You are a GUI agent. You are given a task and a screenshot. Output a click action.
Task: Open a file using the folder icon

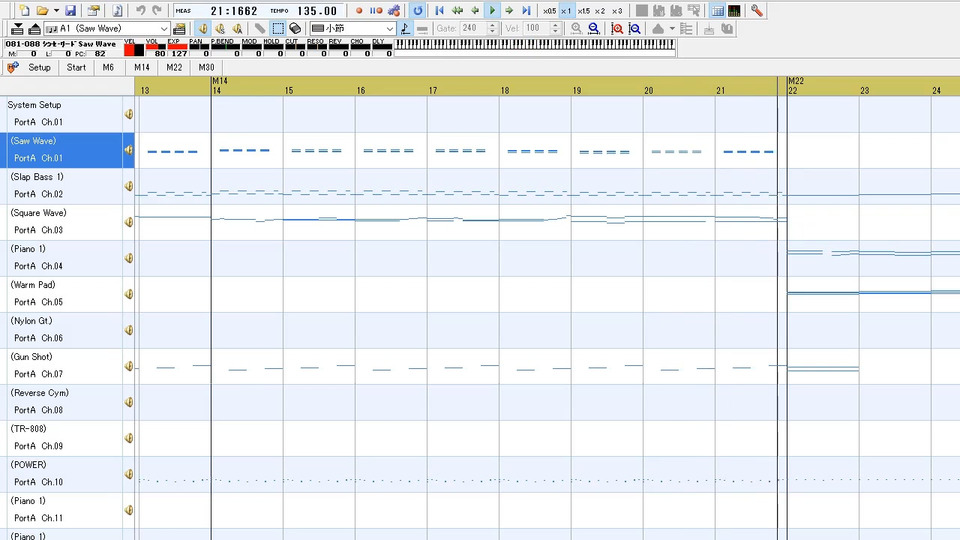click(42, 10)
